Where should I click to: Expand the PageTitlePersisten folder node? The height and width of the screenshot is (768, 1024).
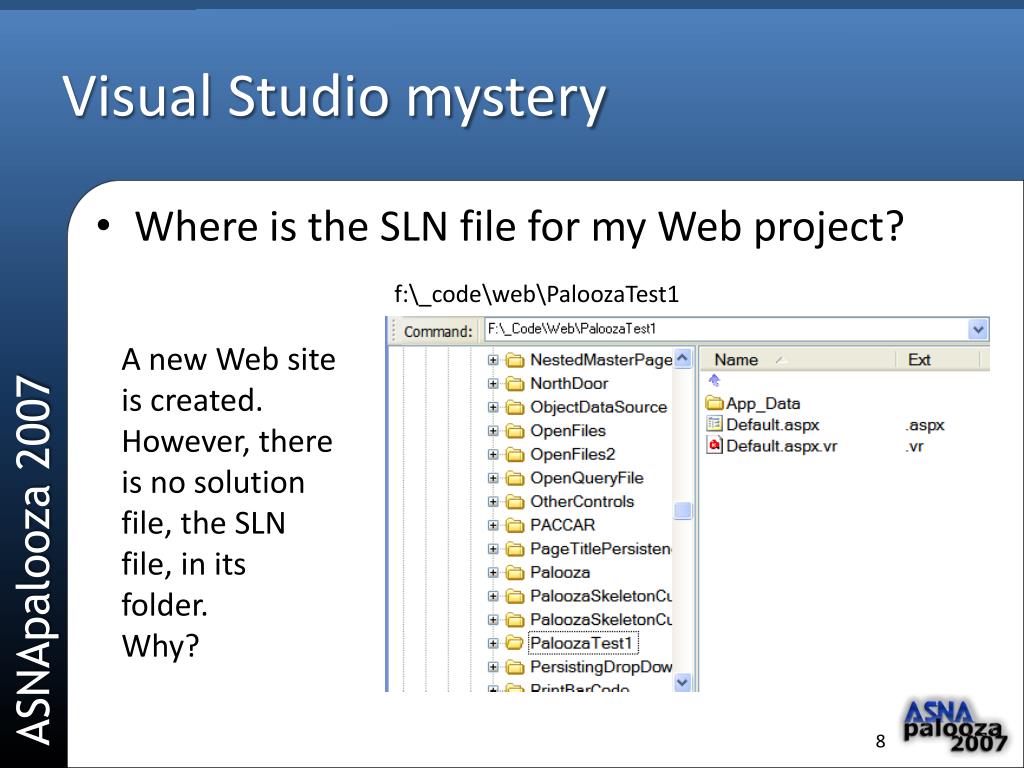[493, 549]
